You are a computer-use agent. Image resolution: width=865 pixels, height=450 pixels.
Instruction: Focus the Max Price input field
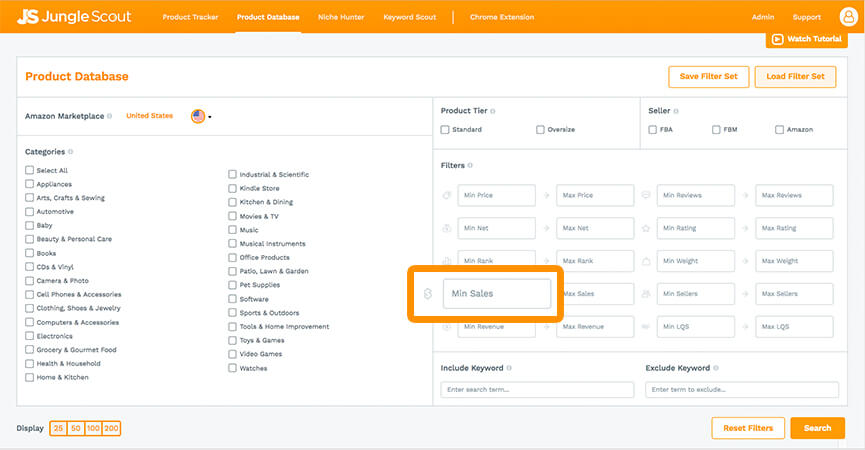pyautogui.click(x=595, y=195)
